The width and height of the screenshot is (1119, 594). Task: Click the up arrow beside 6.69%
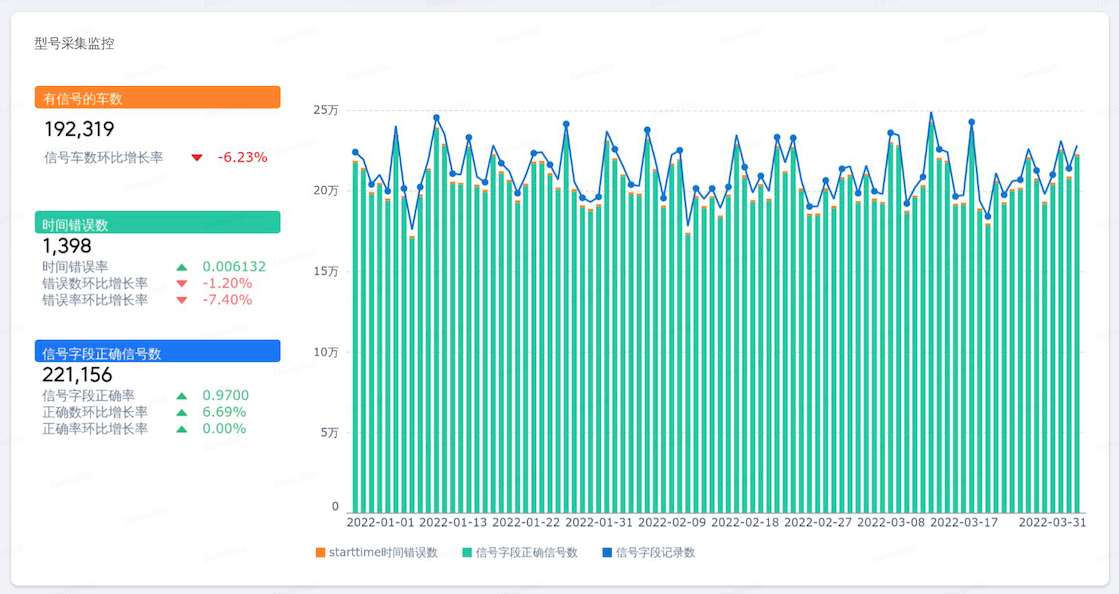click(x=182, y=412)
